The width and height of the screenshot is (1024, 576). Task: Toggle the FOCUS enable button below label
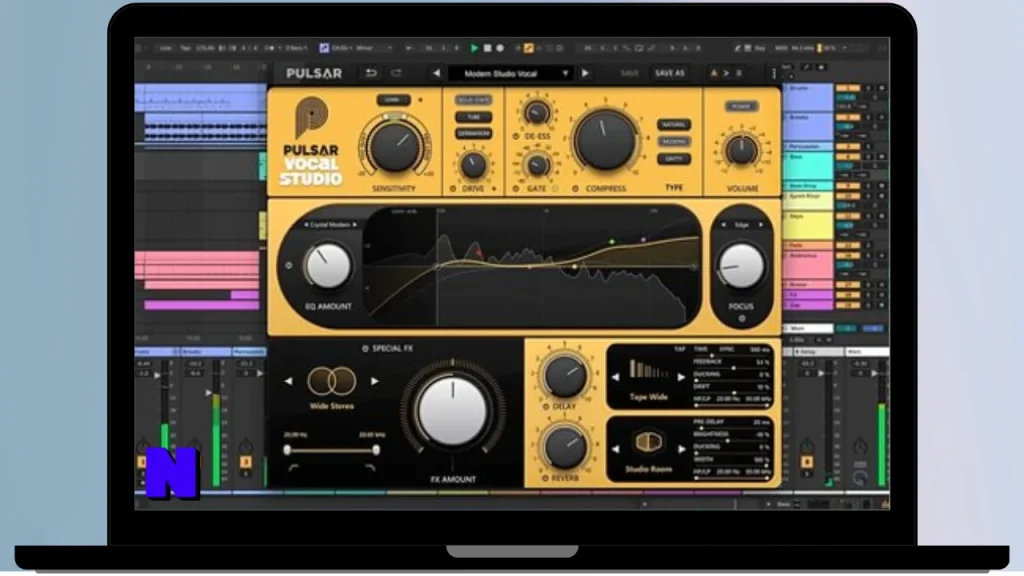[742, 319]
